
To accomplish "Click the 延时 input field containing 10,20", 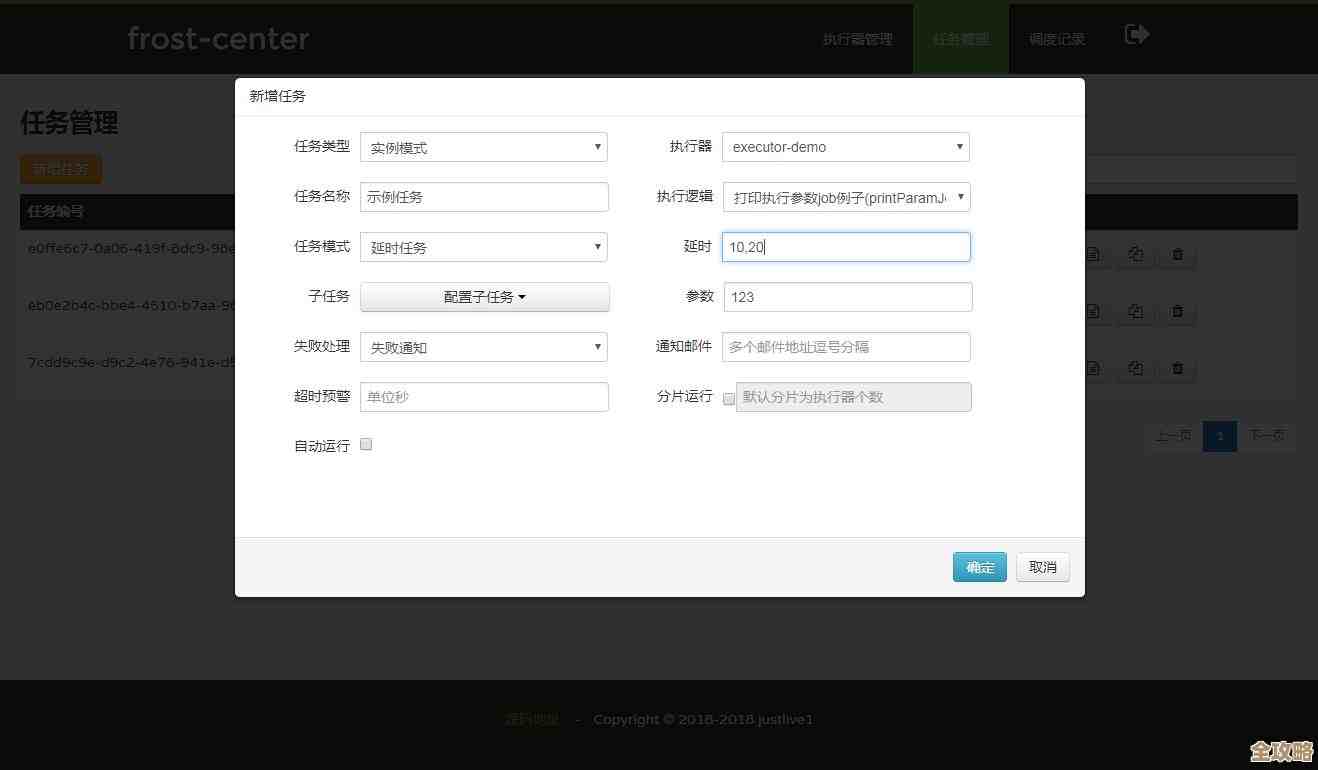I will click(x=846, y=246).
